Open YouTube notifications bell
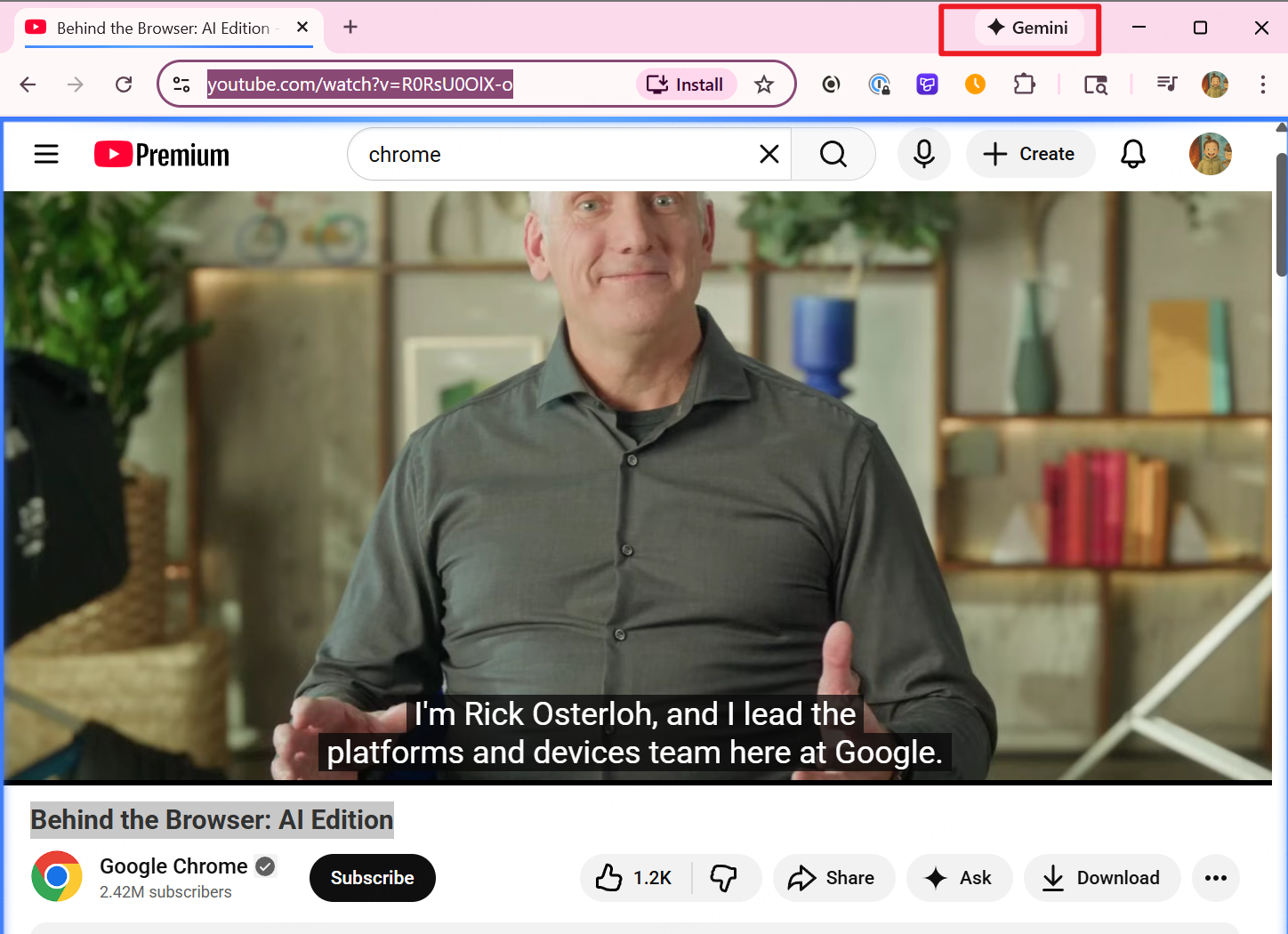The width and height of the screenshot is (1288, 934). point(1132,155)
